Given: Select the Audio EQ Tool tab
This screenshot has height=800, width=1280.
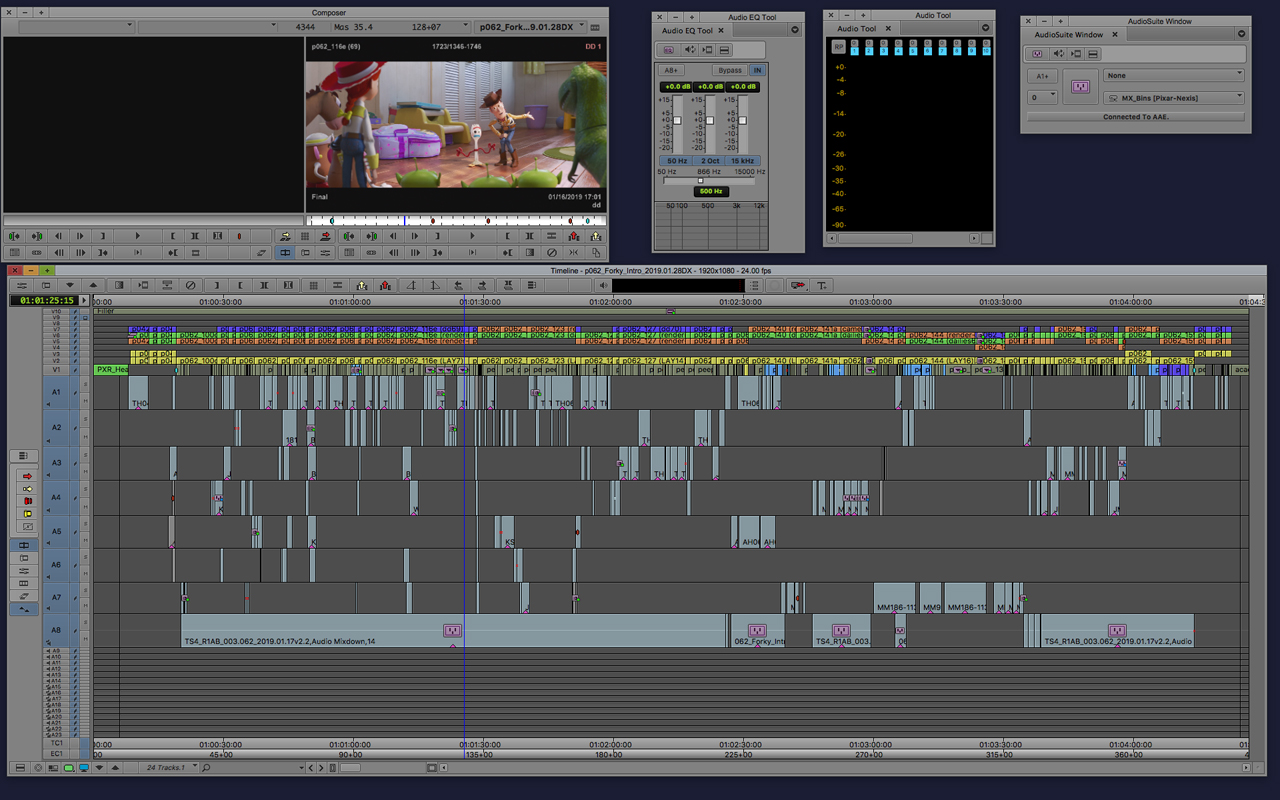Looking at the screenshot, I should tap(693, 30).
